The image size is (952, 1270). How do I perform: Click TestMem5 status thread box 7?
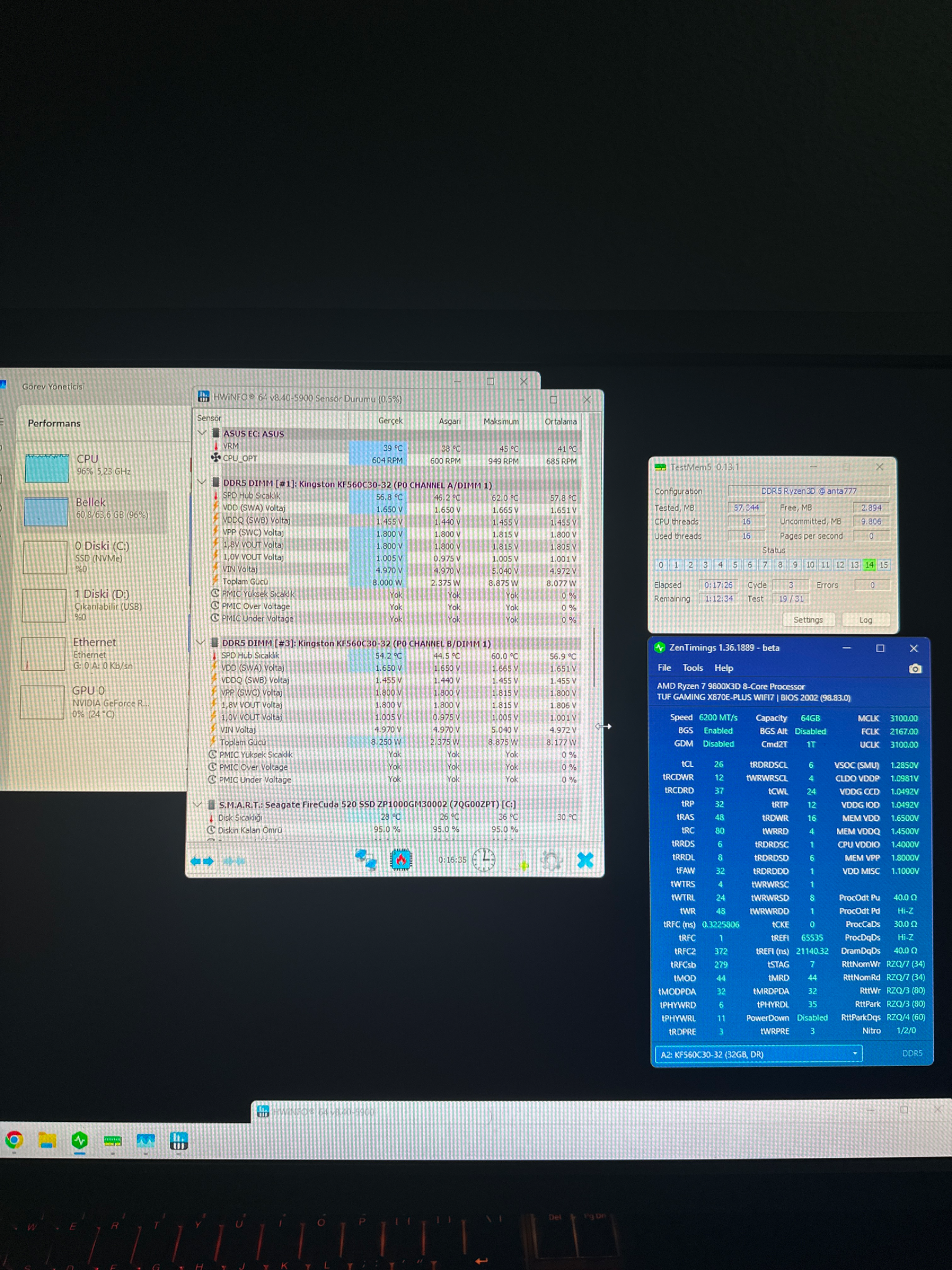(x=765, y=564)
